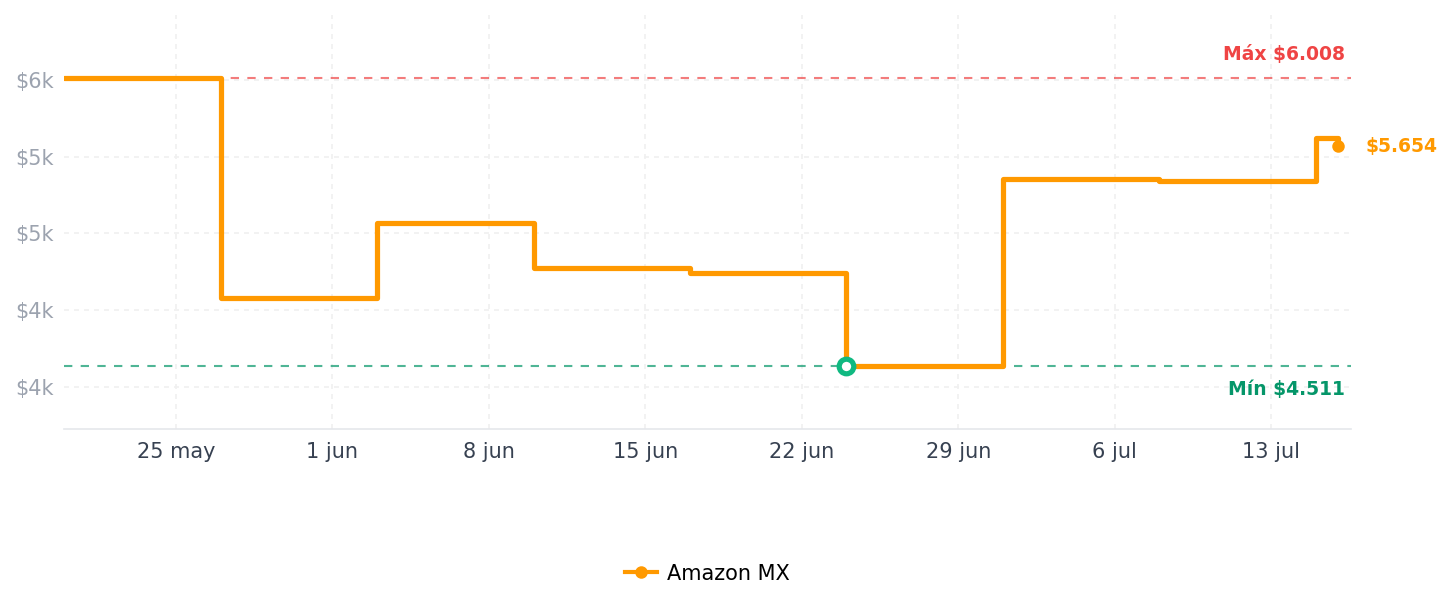Image resolution: width=1452 pixels, height=607 pixels.
Task: Click the orange current price endpoint dot
Action: click(x=1338, y=146)
